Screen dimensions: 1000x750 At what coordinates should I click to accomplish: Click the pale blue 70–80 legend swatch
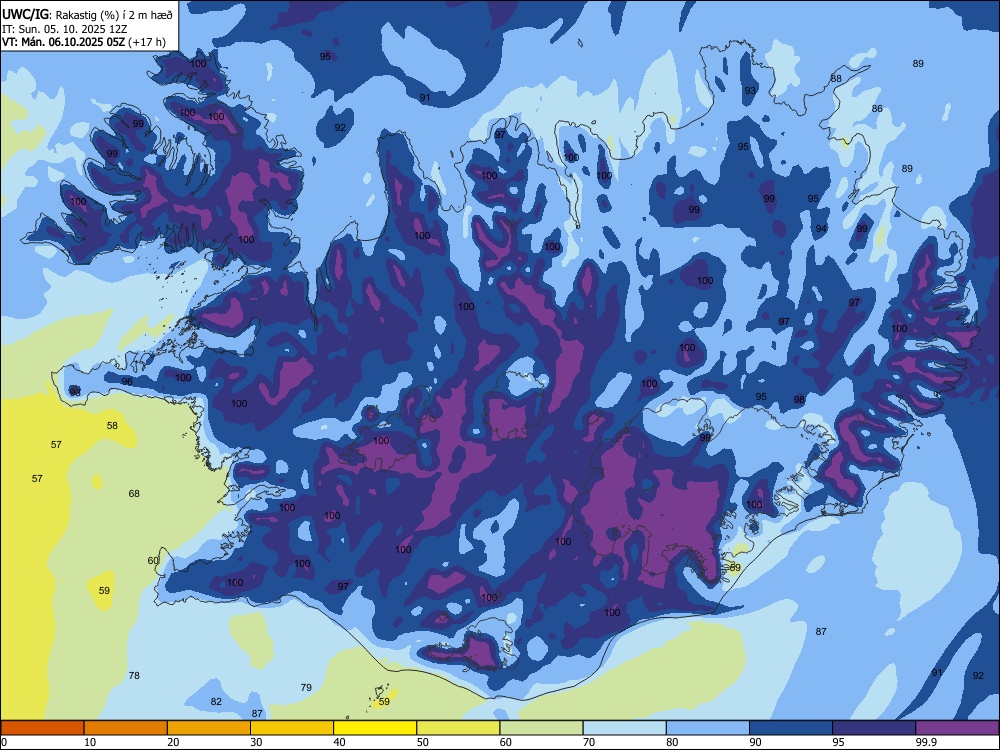624,728
